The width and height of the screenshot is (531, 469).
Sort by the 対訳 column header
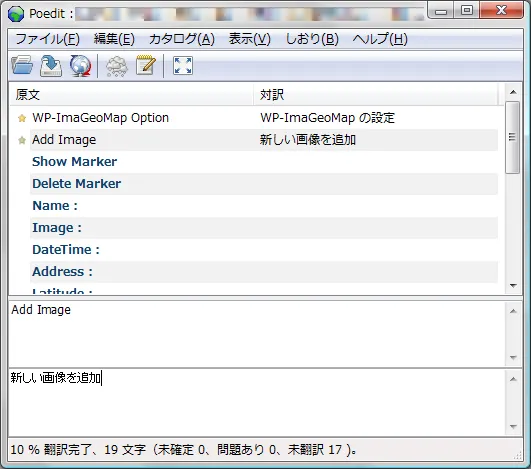click(376, 95)
